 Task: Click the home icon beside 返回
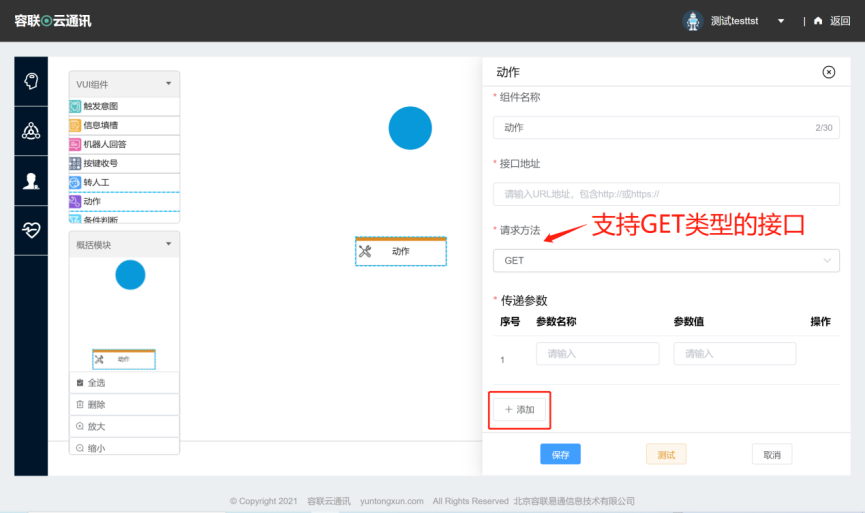click(x=818, y=21)
